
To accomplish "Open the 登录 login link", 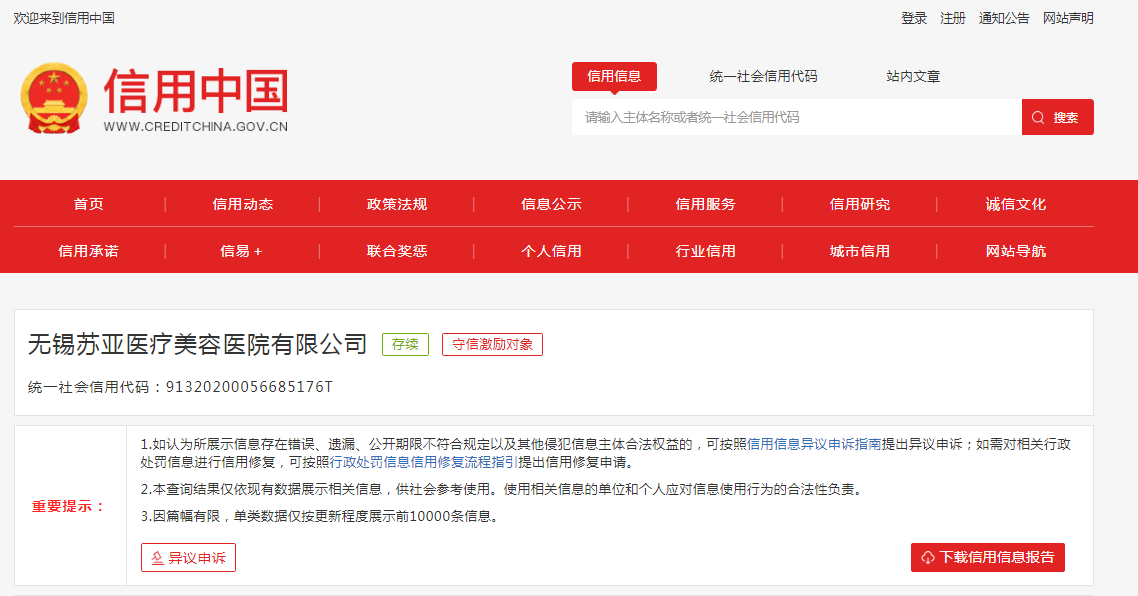I will point(914,18).
